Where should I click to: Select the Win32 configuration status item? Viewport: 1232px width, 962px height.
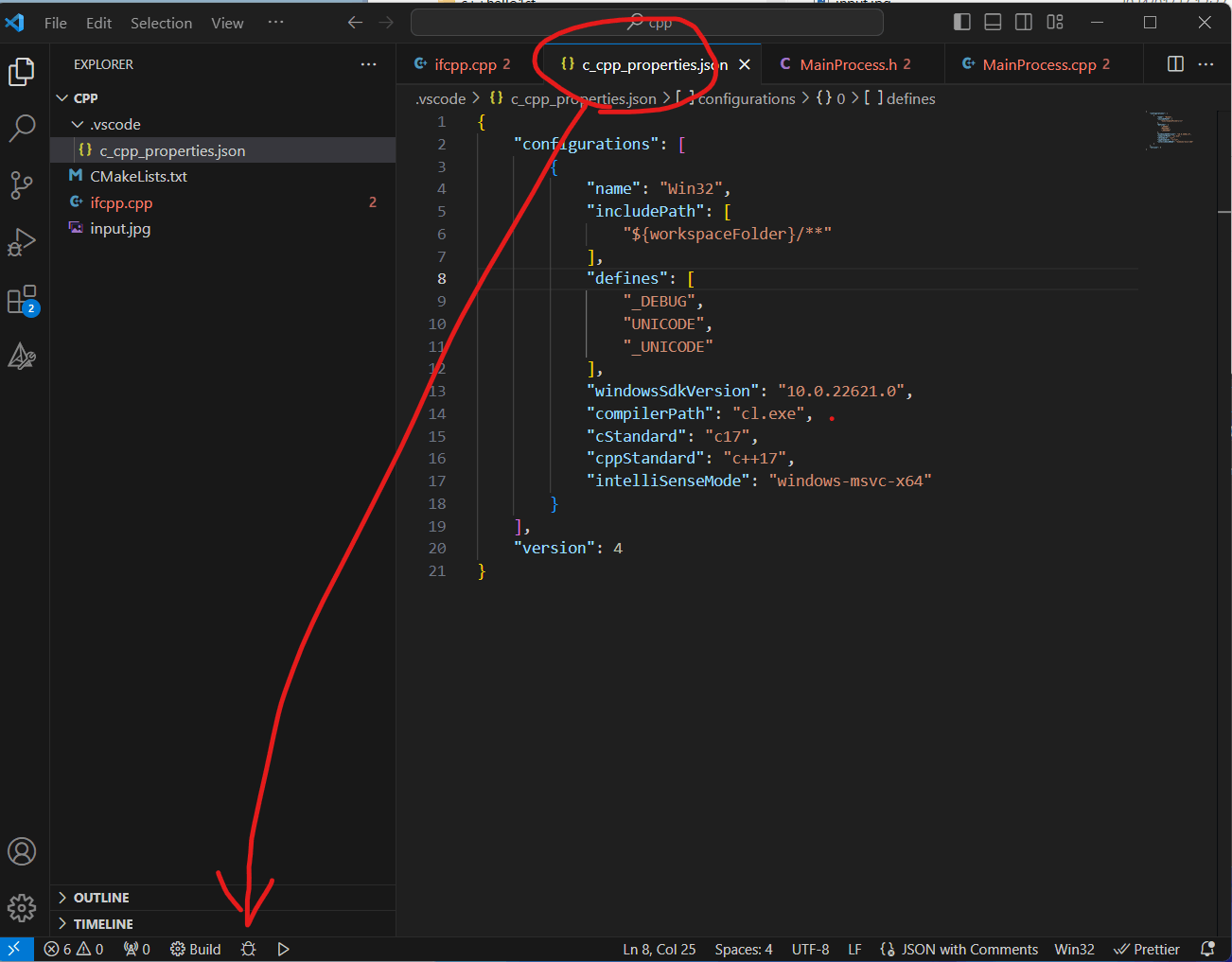tap(1075, 949)
